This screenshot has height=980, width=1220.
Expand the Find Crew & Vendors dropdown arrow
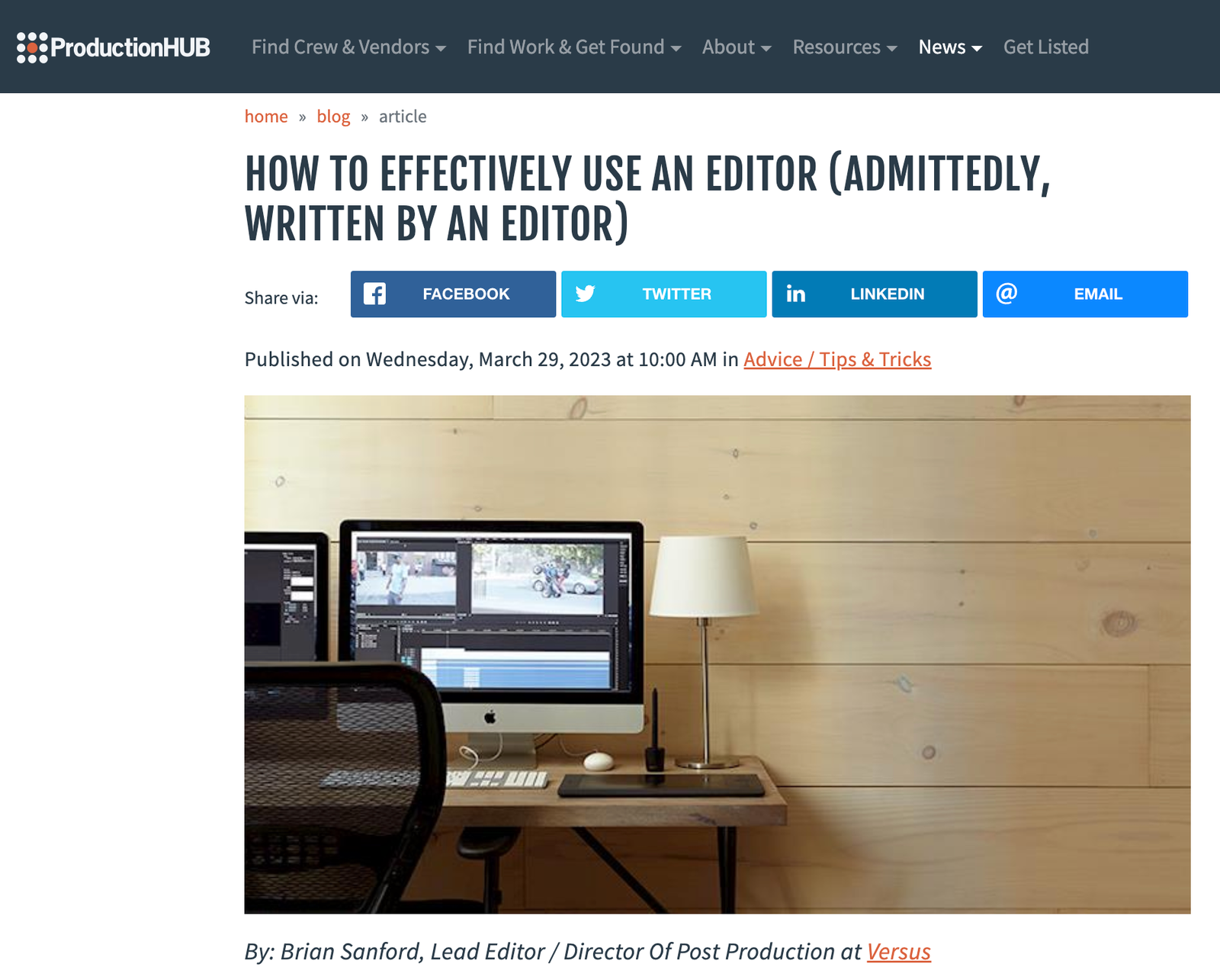point(441,48)
